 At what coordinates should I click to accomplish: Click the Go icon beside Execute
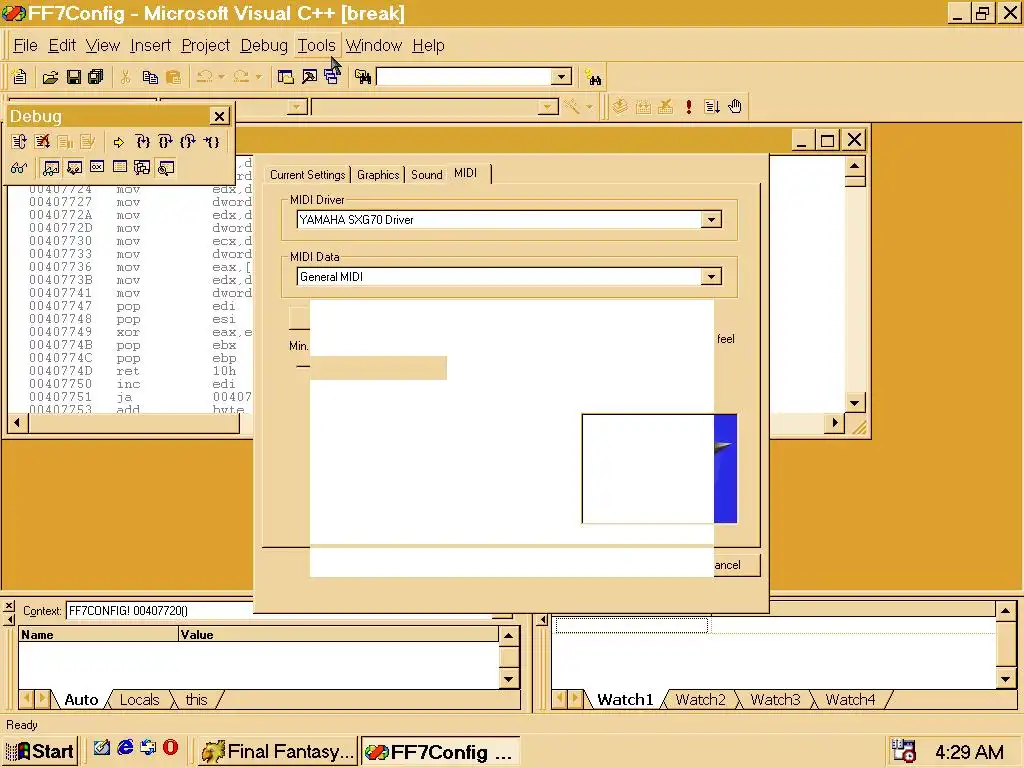[712, 106]
